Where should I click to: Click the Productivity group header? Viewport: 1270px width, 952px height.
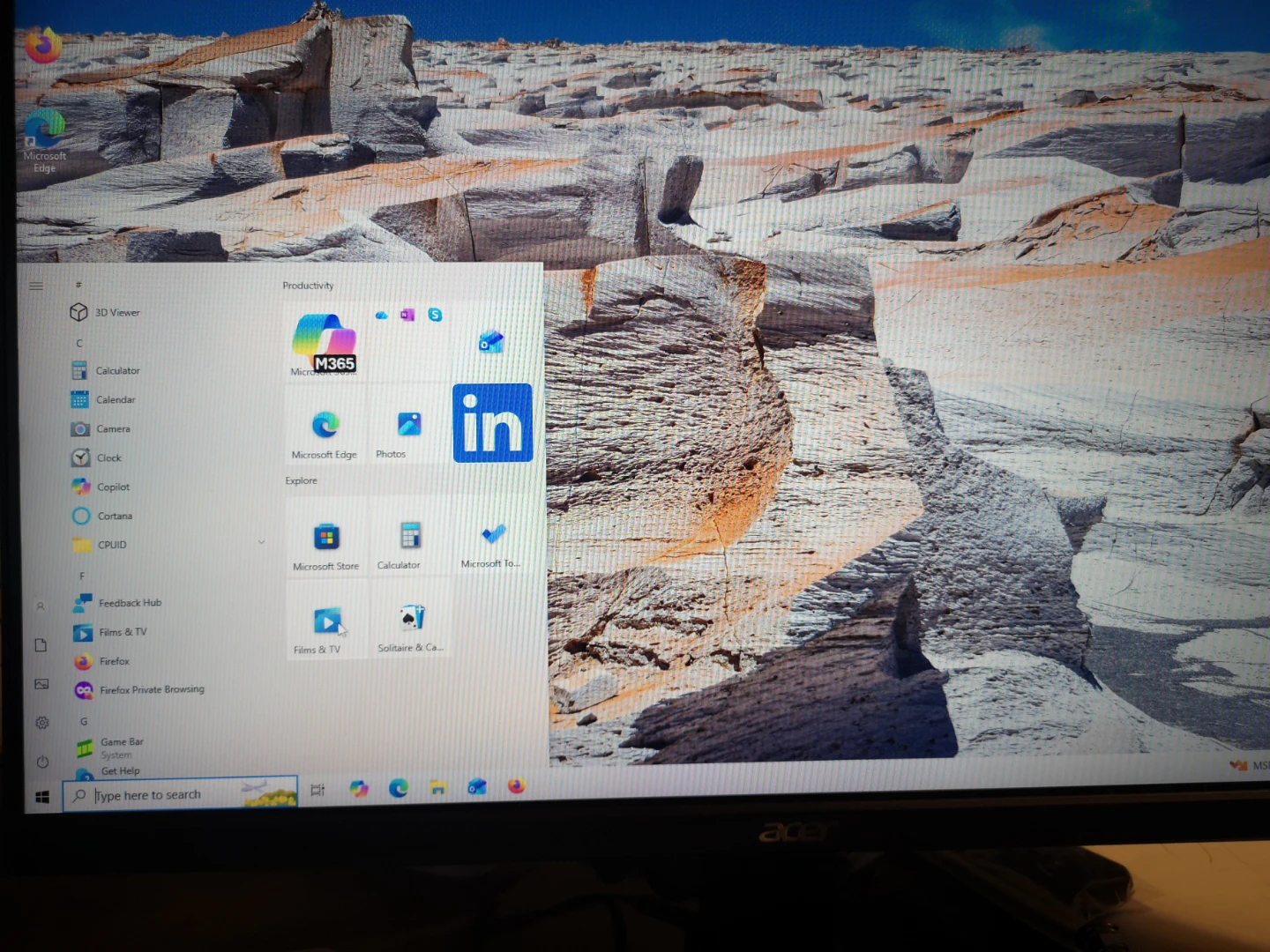pos(308,286)
